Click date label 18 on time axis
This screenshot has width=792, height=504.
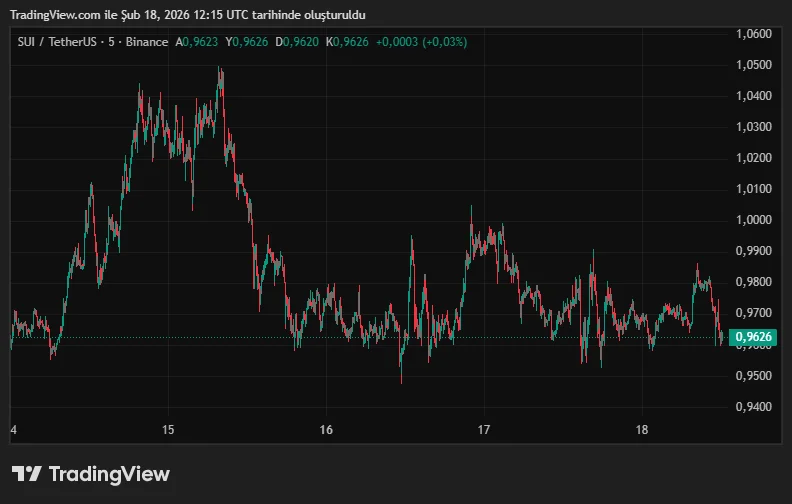(642, 430)
